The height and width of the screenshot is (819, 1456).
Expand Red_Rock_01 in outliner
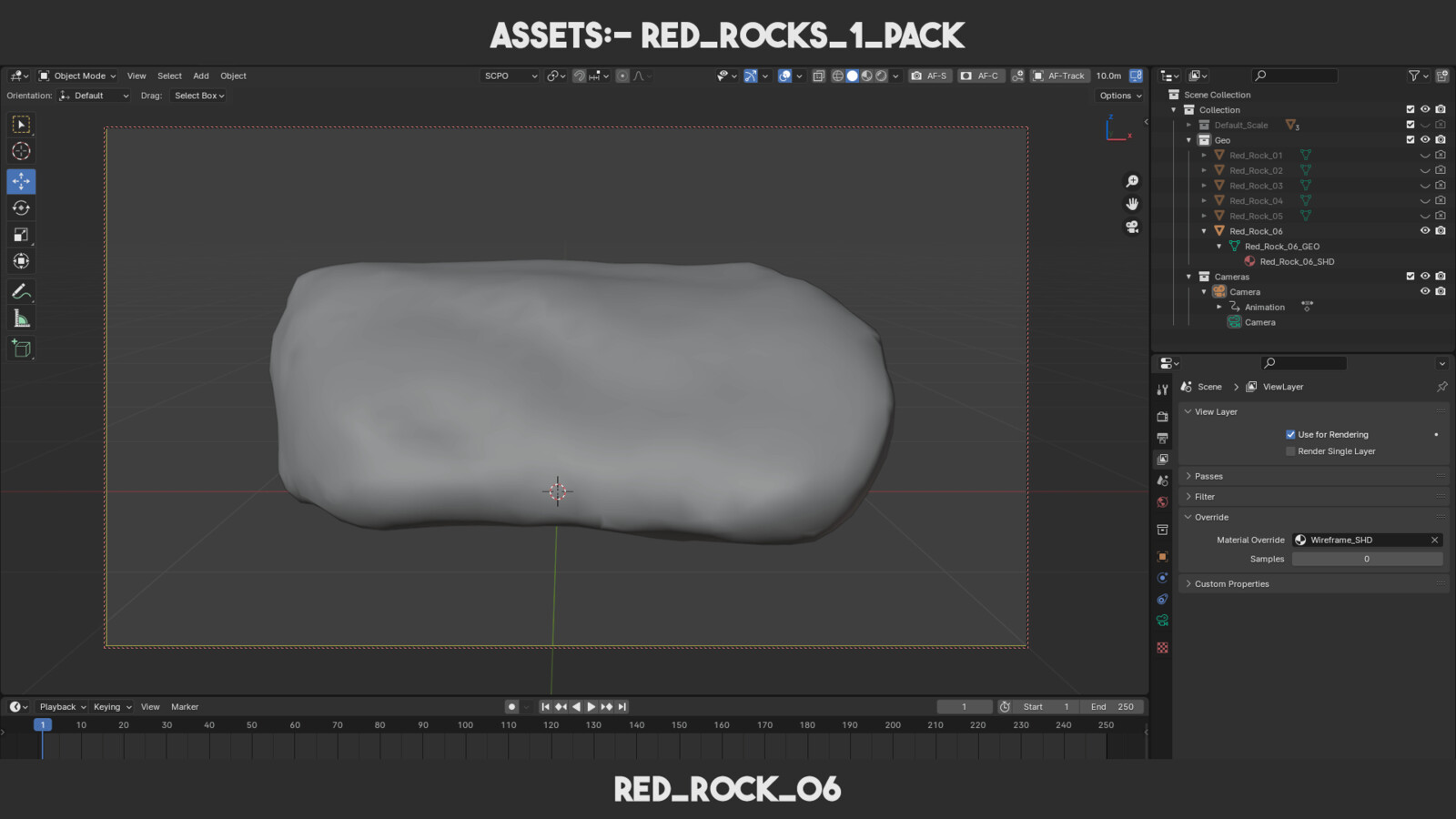1204,156
